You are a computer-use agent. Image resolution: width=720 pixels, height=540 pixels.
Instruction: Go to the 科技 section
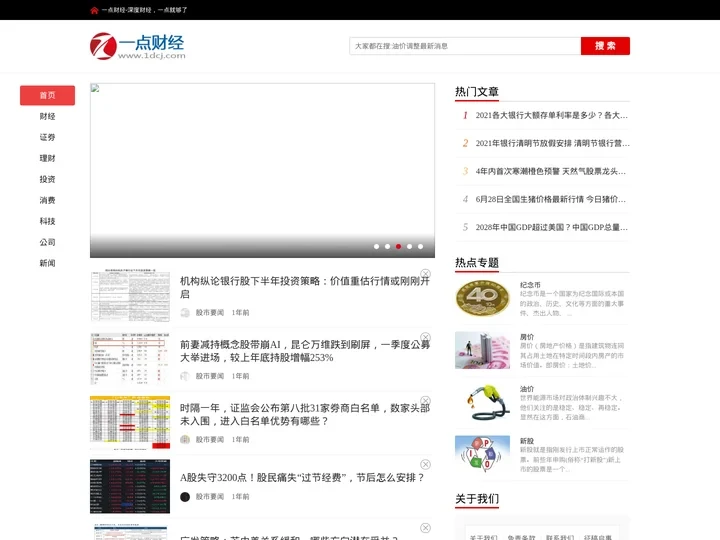click(x=47, y=221)
